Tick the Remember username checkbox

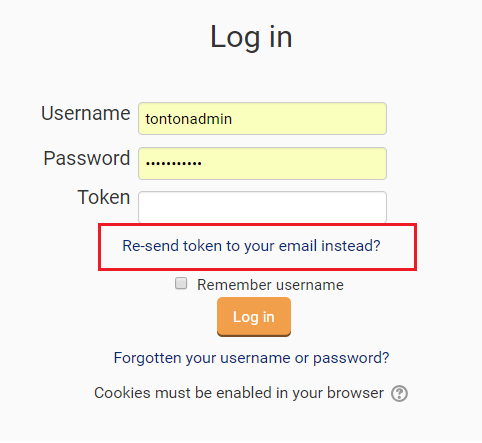coord(181,283)
